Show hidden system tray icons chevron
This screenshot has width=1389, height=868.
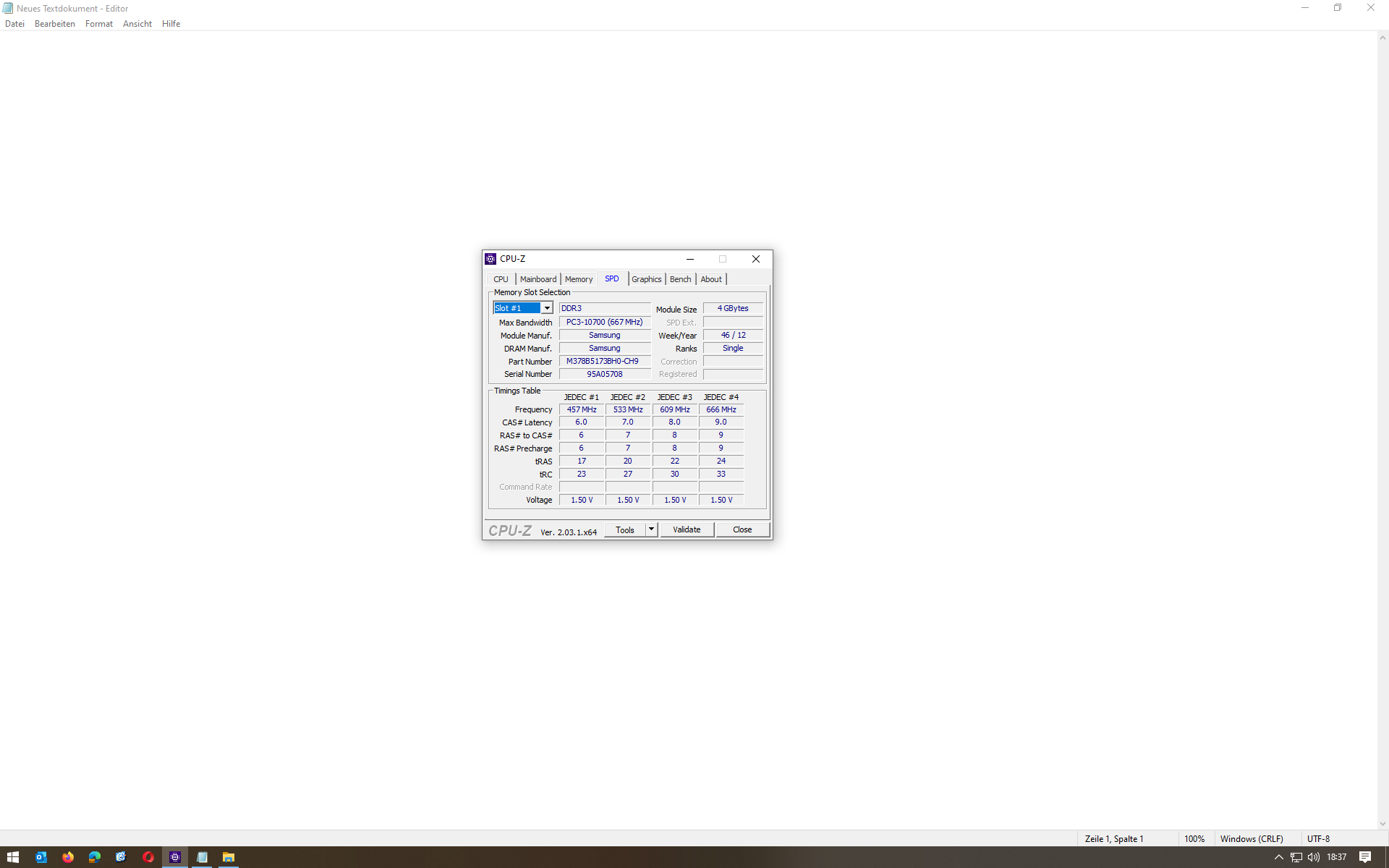click(x=1278, y=857)
